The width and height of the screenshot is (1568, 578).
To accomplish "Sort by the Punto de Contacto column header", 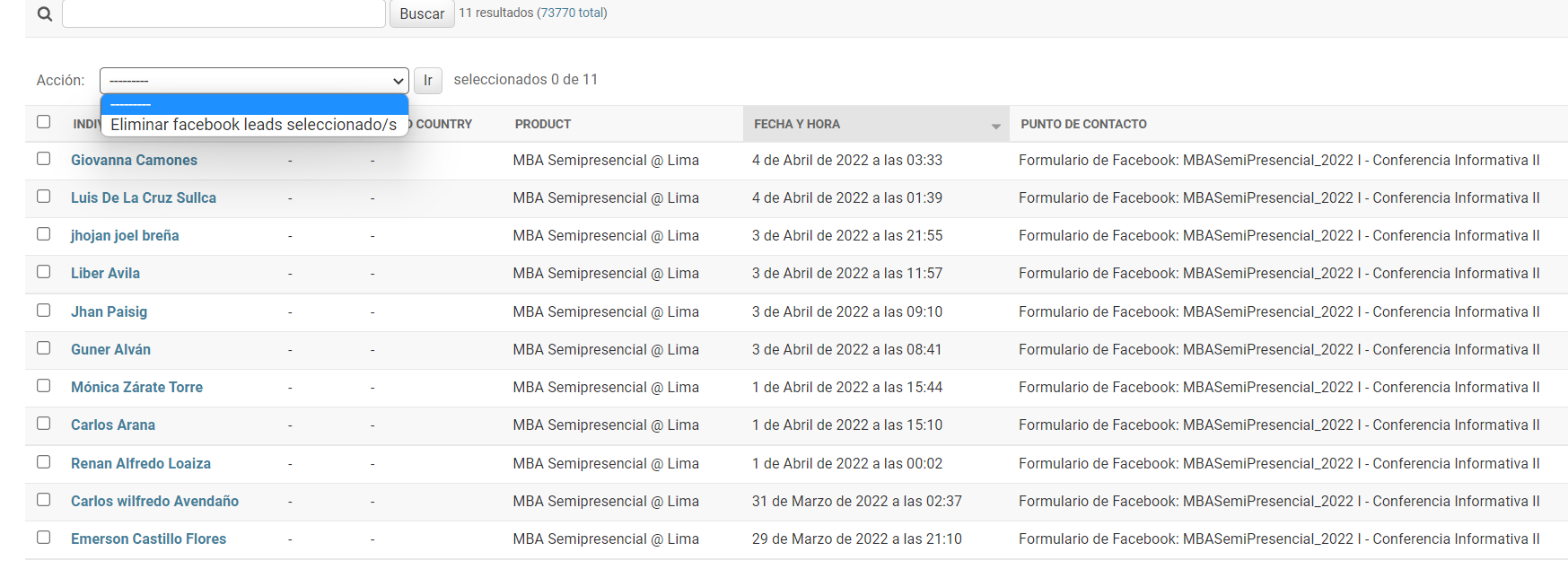I will tap(1083, 124).
